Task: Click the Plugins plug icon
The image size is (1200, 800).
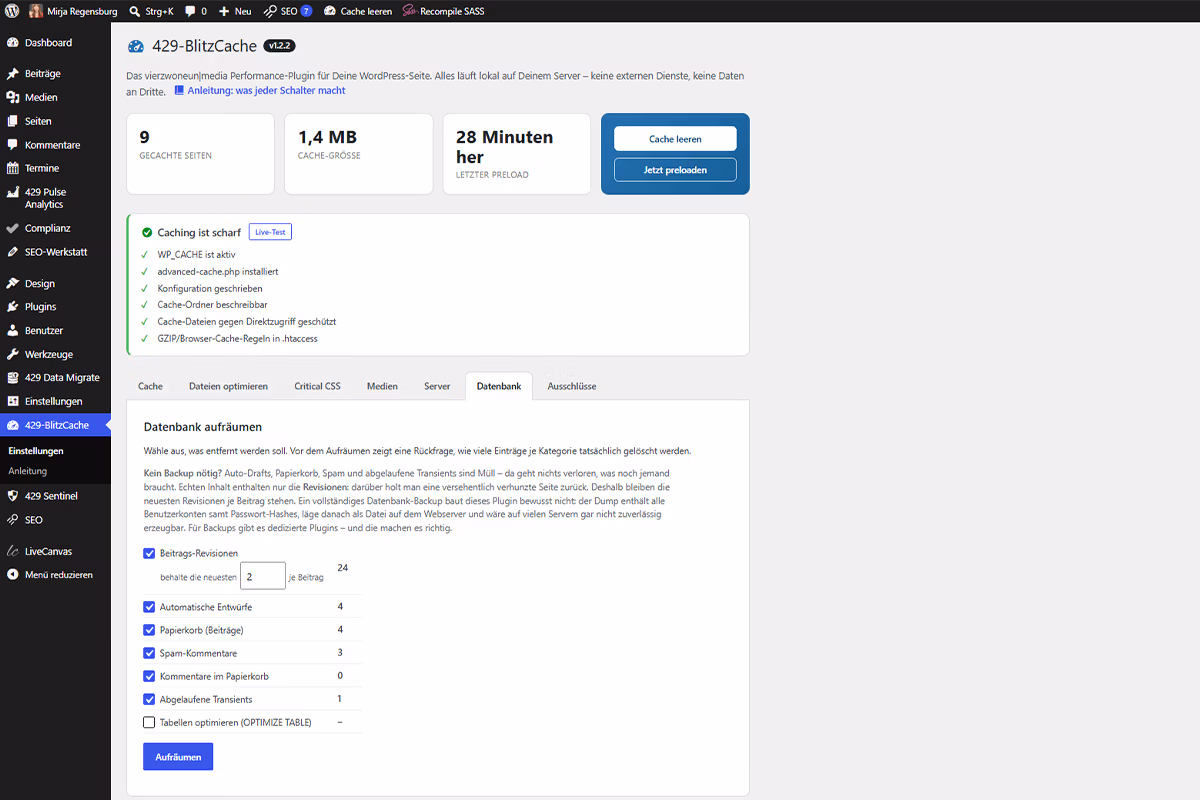Action: (x=13, y=307)
